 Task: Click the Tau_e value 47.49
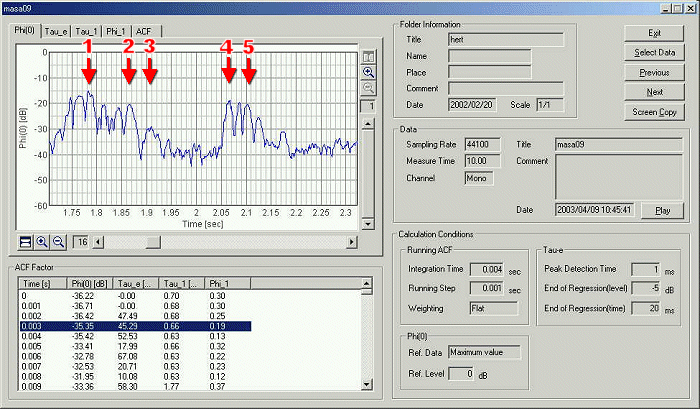127,316
